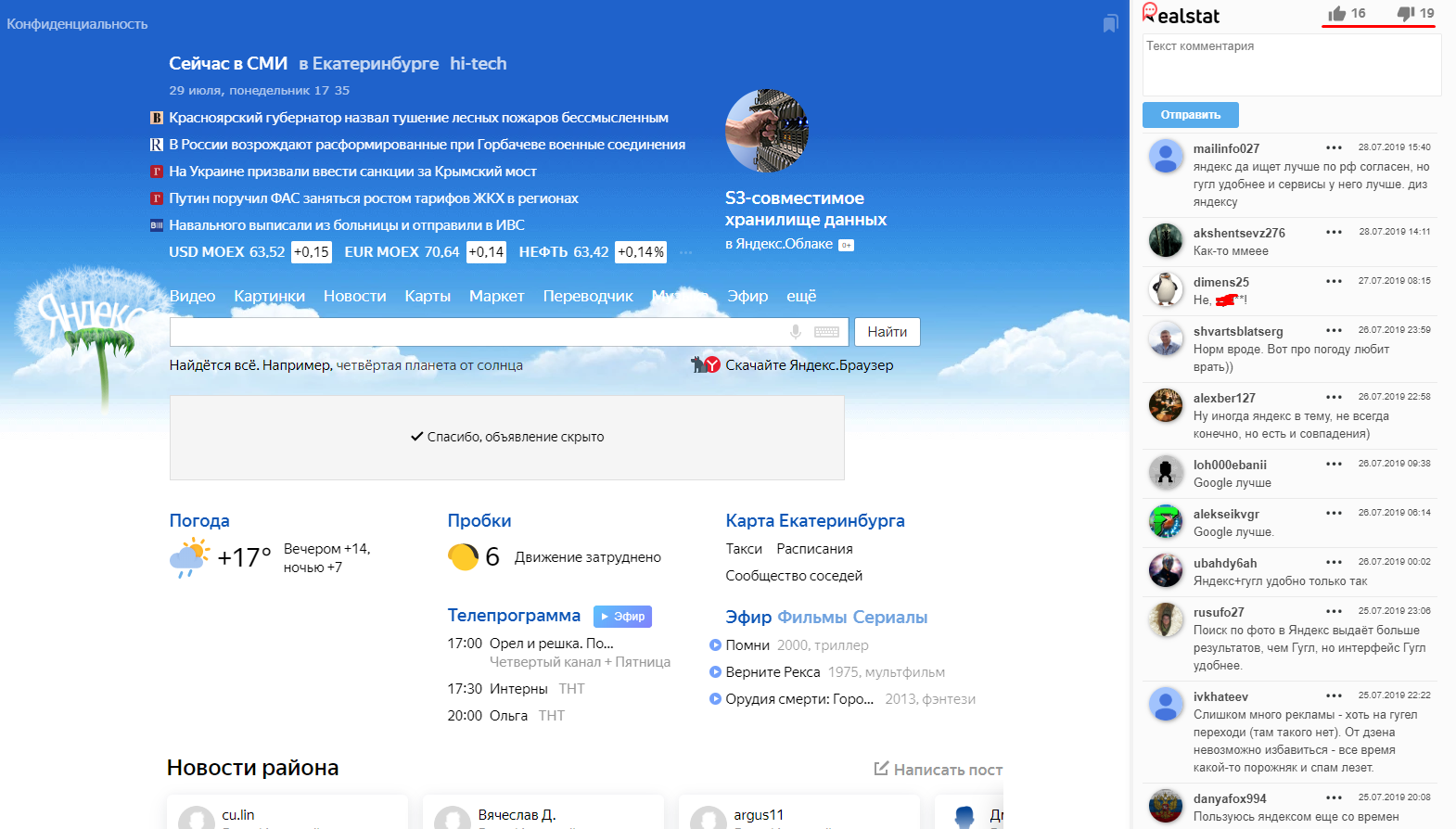Open the Переводчик service
Image resolution: width=1456 pixels, height=829 pixels.
point(588,296)
